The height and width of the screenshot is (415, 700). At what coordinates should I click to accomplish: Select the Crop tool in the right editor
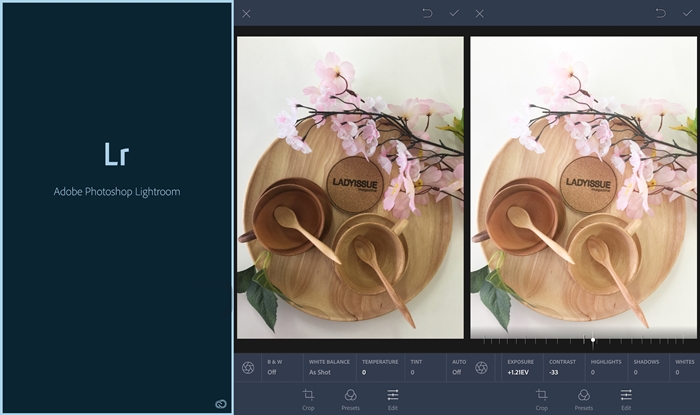tap(541, 398)
